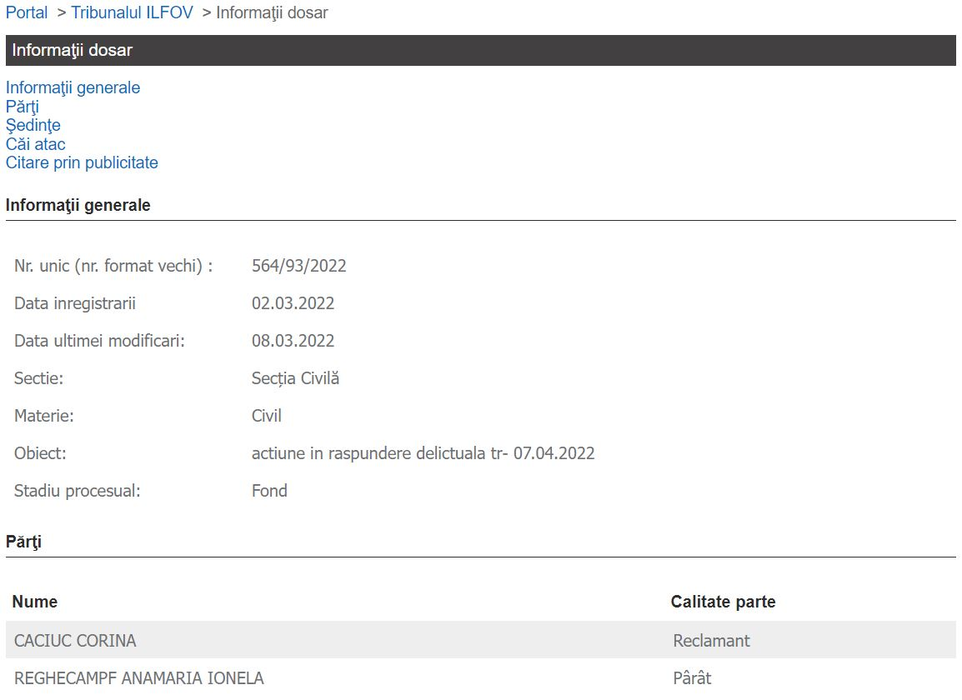Open the Căi atac link
Viewport: 962px width, 700px height.
click(x=36, y=144)
